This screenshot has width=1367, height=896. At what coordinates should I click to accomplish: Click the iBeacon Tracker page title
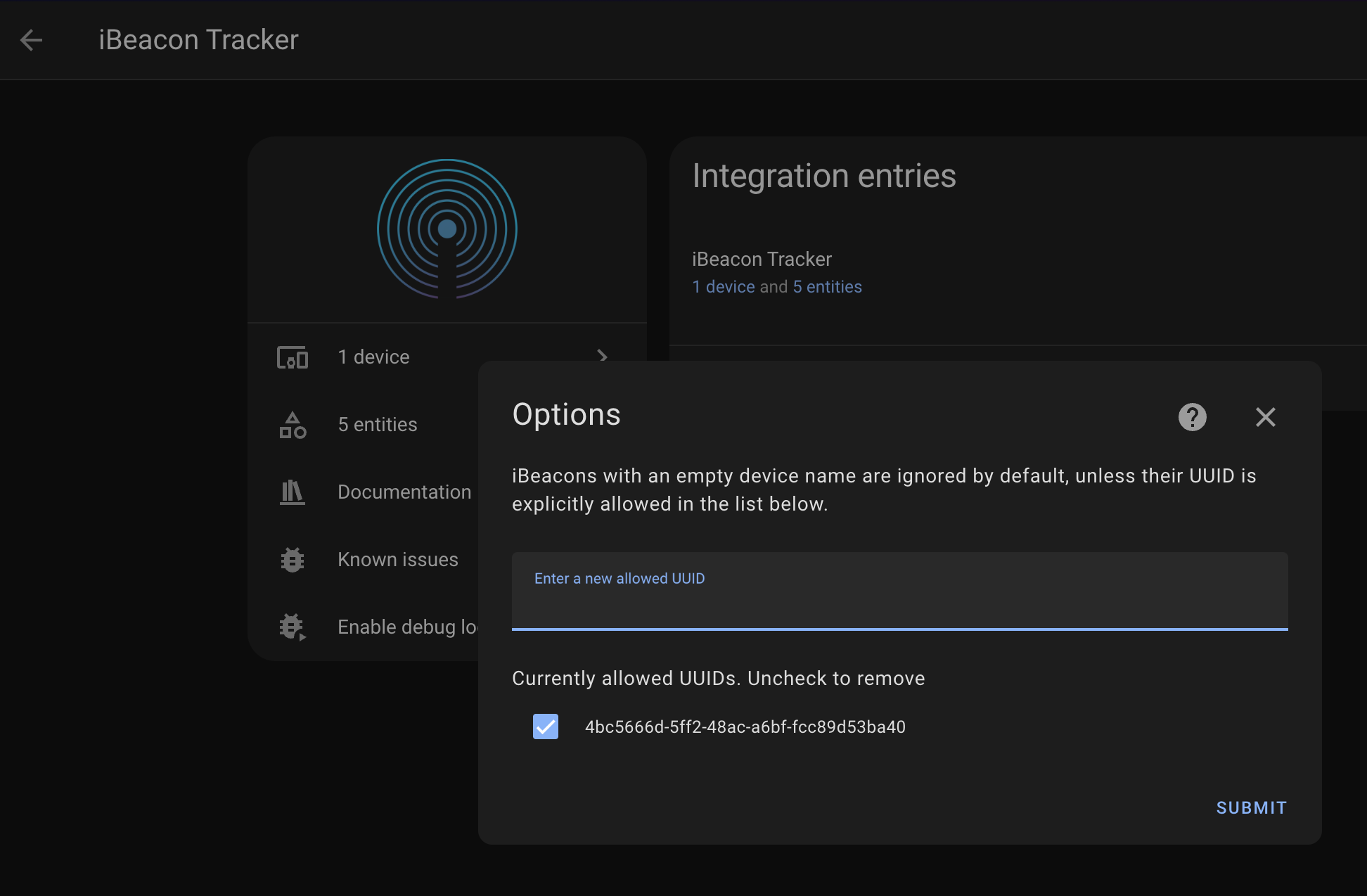coord(199,40)
